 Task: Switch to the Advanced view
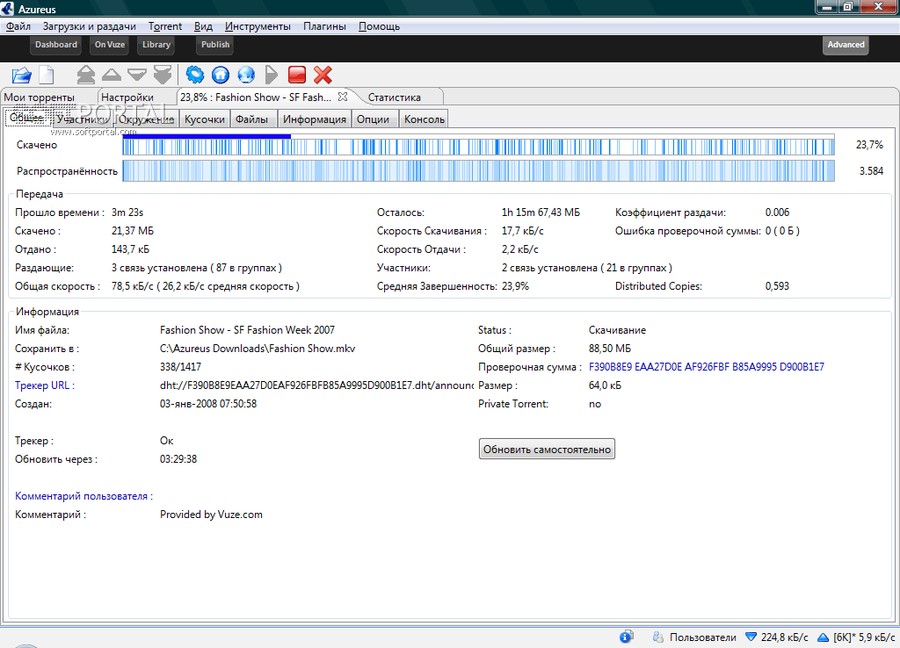click(x=845, y=45)
